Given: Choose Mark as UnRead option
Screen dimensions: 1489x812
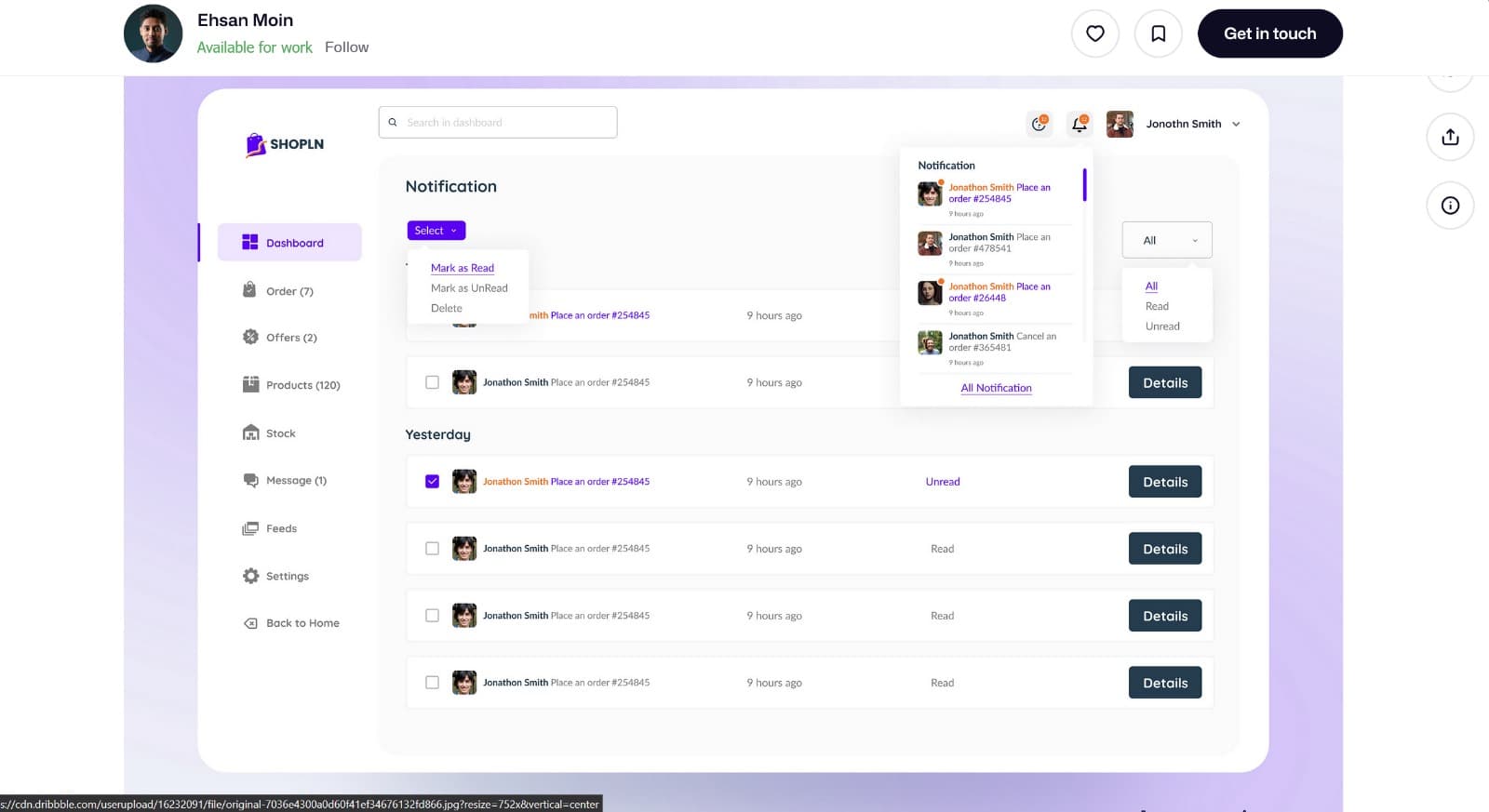Looking at the screenshot, I should click(x=469, y=288).
